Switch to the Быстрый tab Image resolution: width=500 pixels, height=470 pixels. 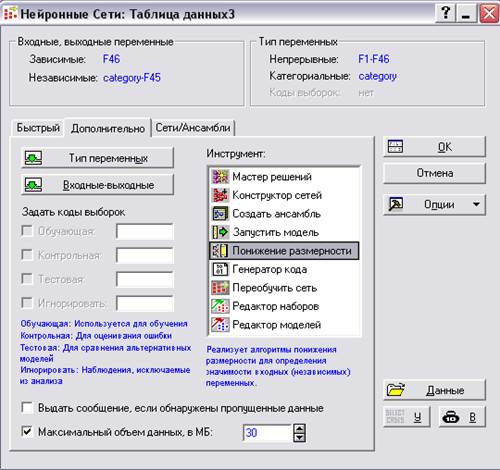38,128
